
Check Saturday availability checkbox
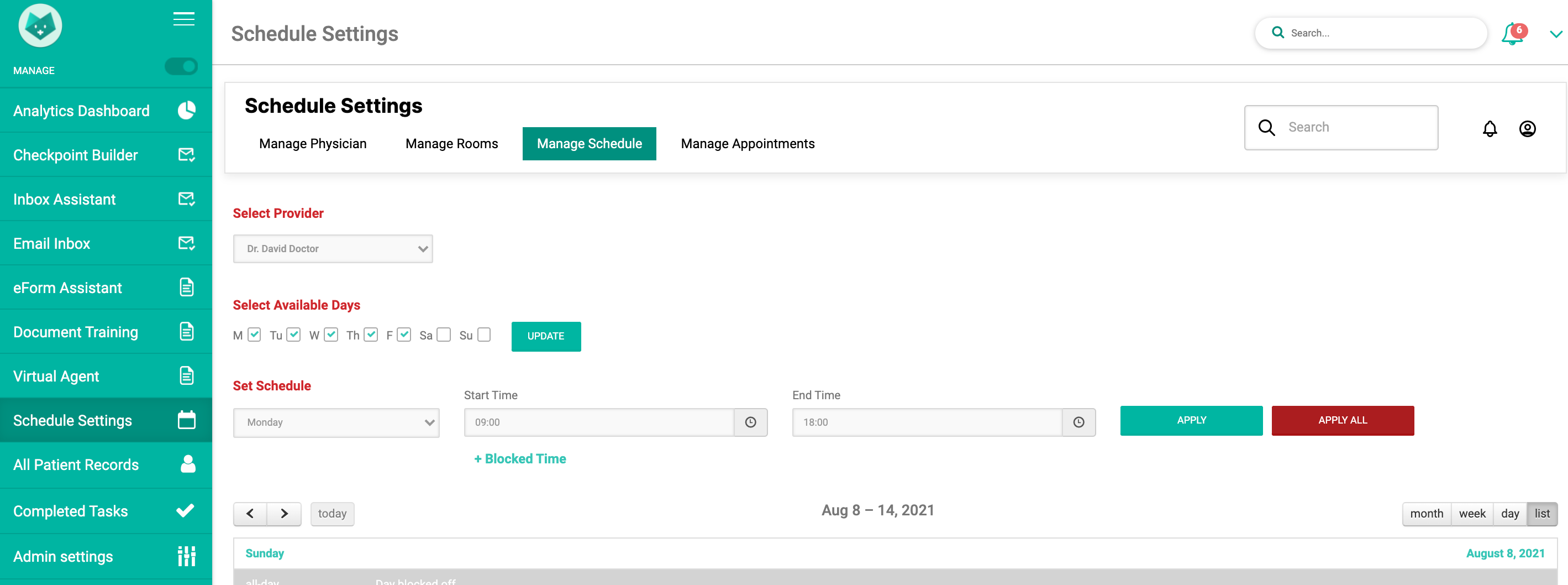[x=444, y=335]
